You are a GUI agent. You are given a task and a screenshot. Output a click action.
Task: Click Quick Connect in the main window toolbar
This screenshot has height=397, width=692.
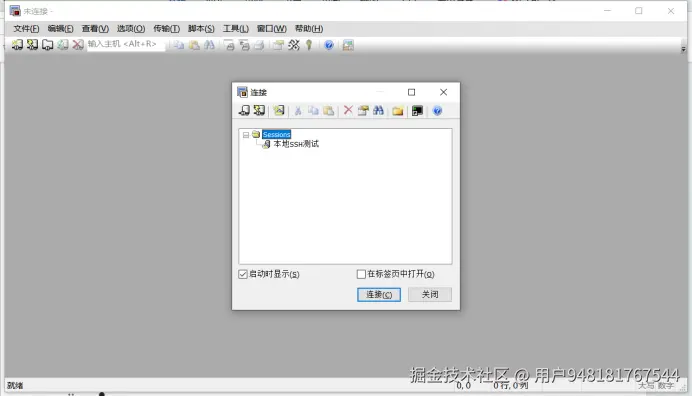coord(32,45)
